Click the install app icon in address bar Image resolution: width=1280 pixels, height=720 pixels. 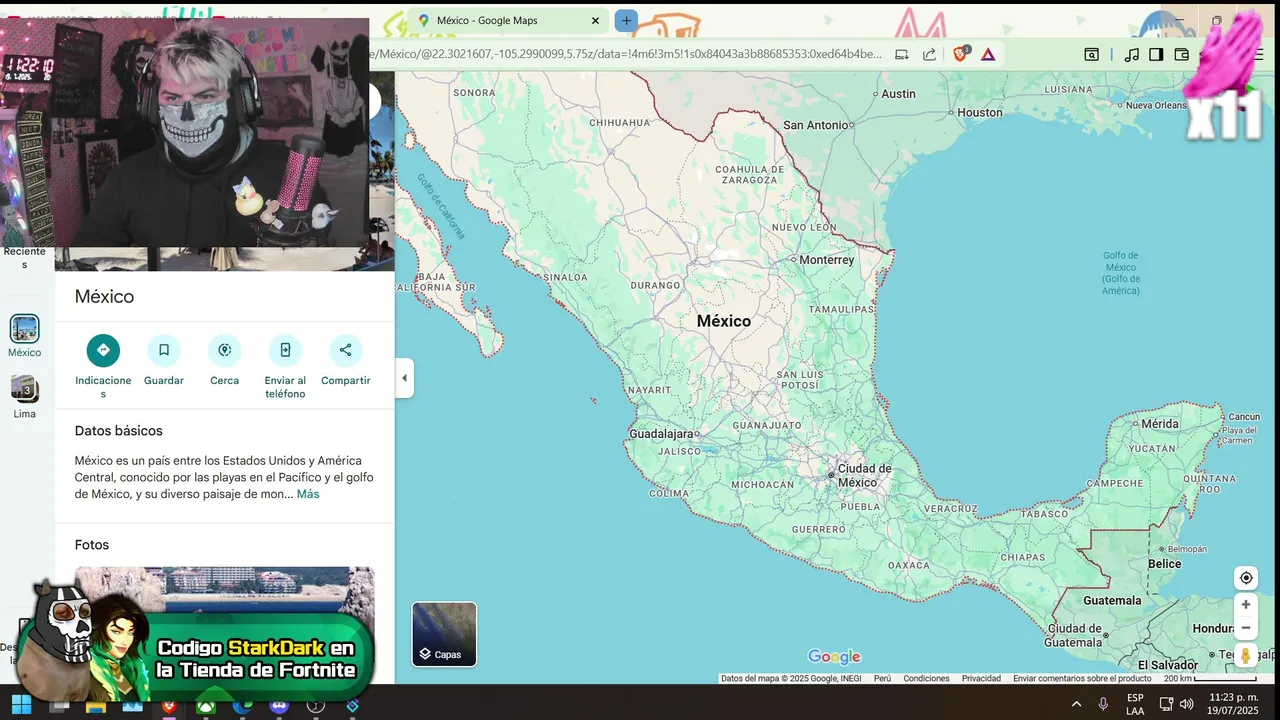(x=902, y=54)
